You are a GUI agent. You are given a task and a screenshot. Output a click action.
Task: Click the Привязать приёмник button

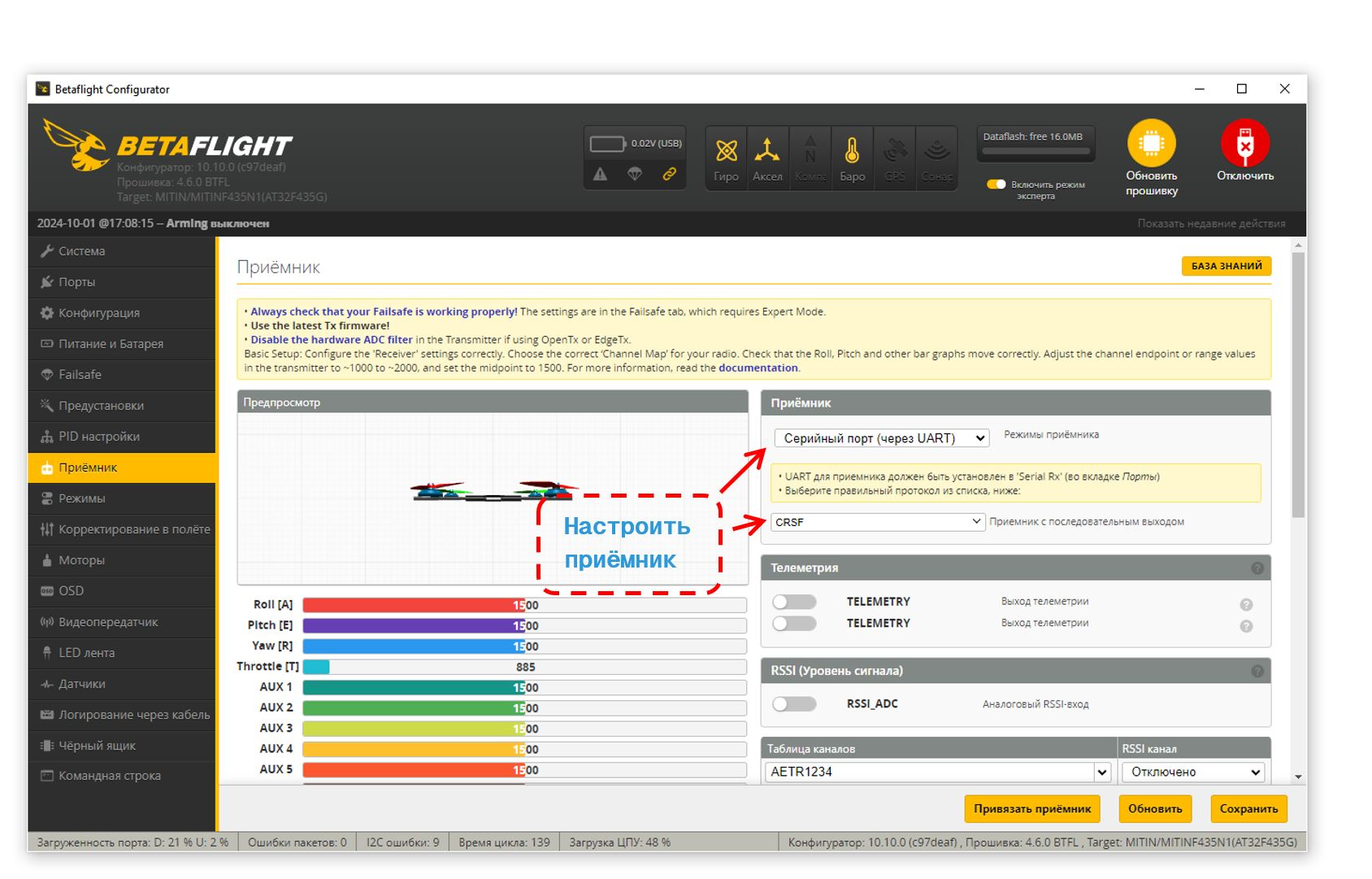pos(1032,809)
